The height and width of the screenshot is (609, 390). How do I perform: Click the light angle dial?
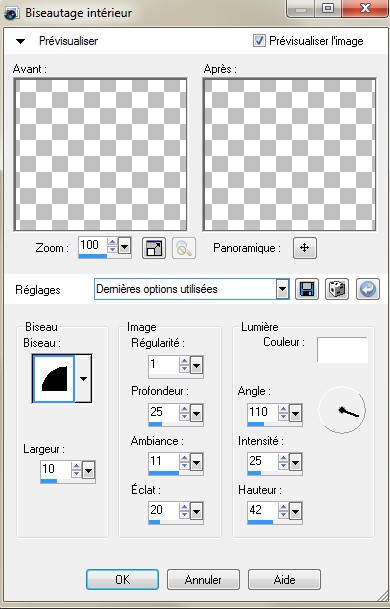342,410
